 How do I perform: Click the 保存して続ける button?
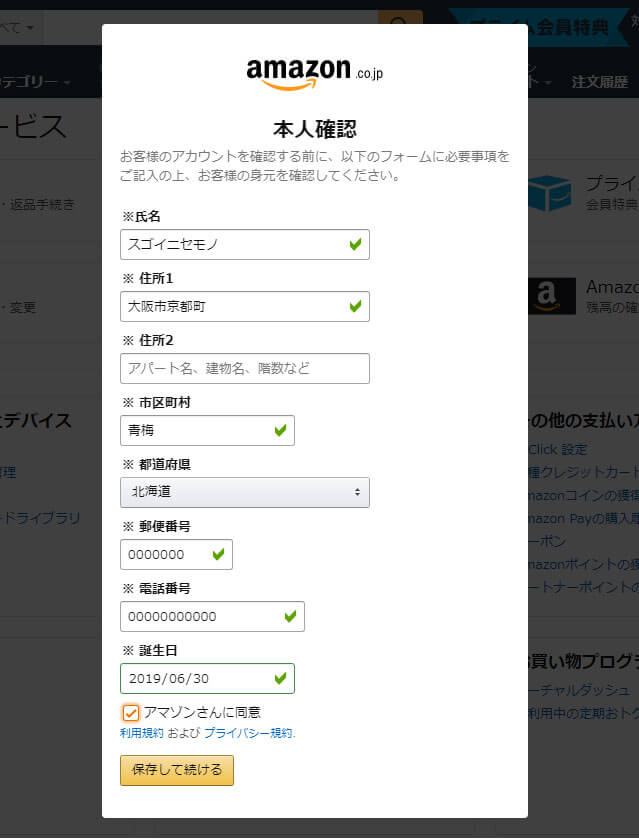click(177, 771)
